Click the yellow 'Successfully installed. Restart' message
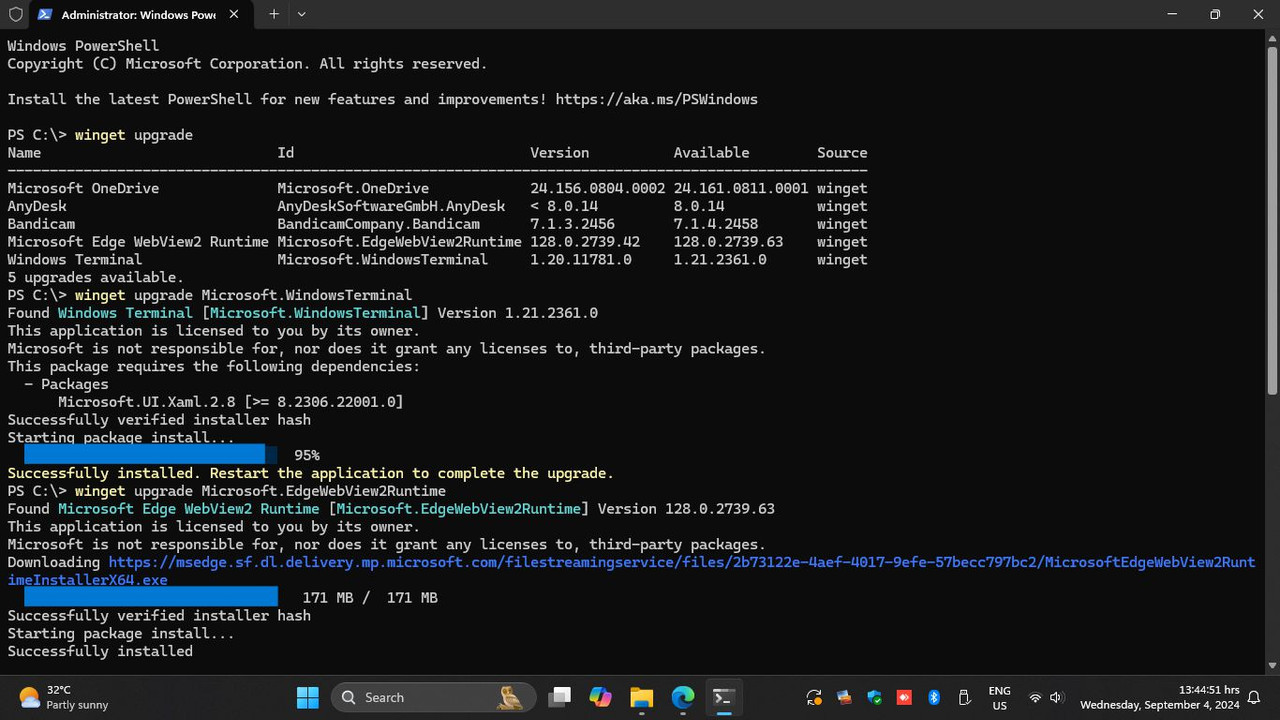The height and width of the screenshot is (720, 1280). [x=310, y=473]
